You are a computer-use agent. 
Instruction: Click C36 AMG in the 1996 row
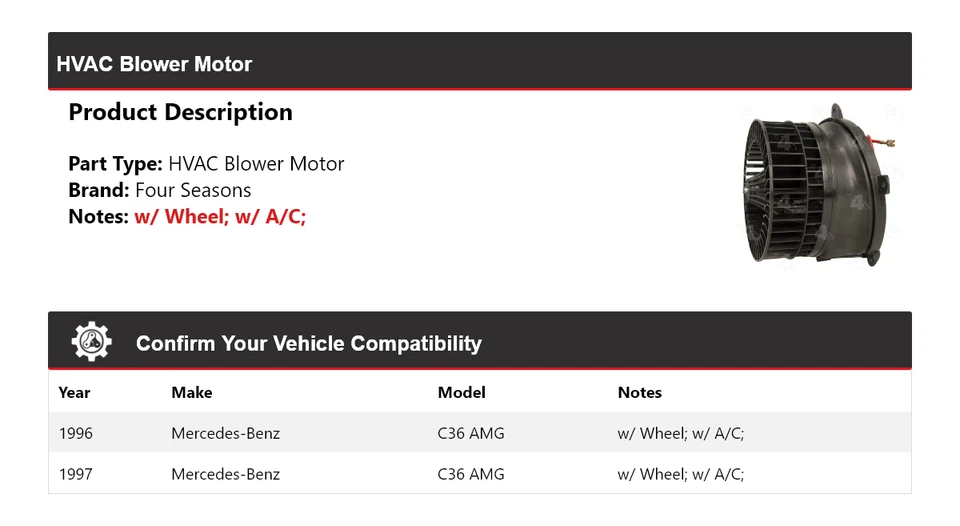(471, 433)
